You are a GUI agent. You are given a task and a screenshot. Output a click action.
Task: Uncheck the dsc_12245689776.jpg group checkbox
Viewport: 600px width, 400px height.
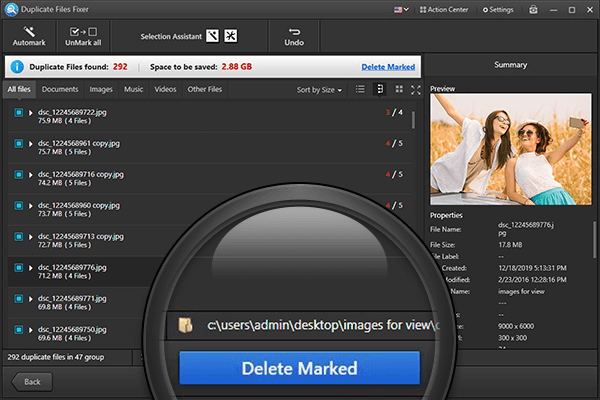click(x=18, y=268)
